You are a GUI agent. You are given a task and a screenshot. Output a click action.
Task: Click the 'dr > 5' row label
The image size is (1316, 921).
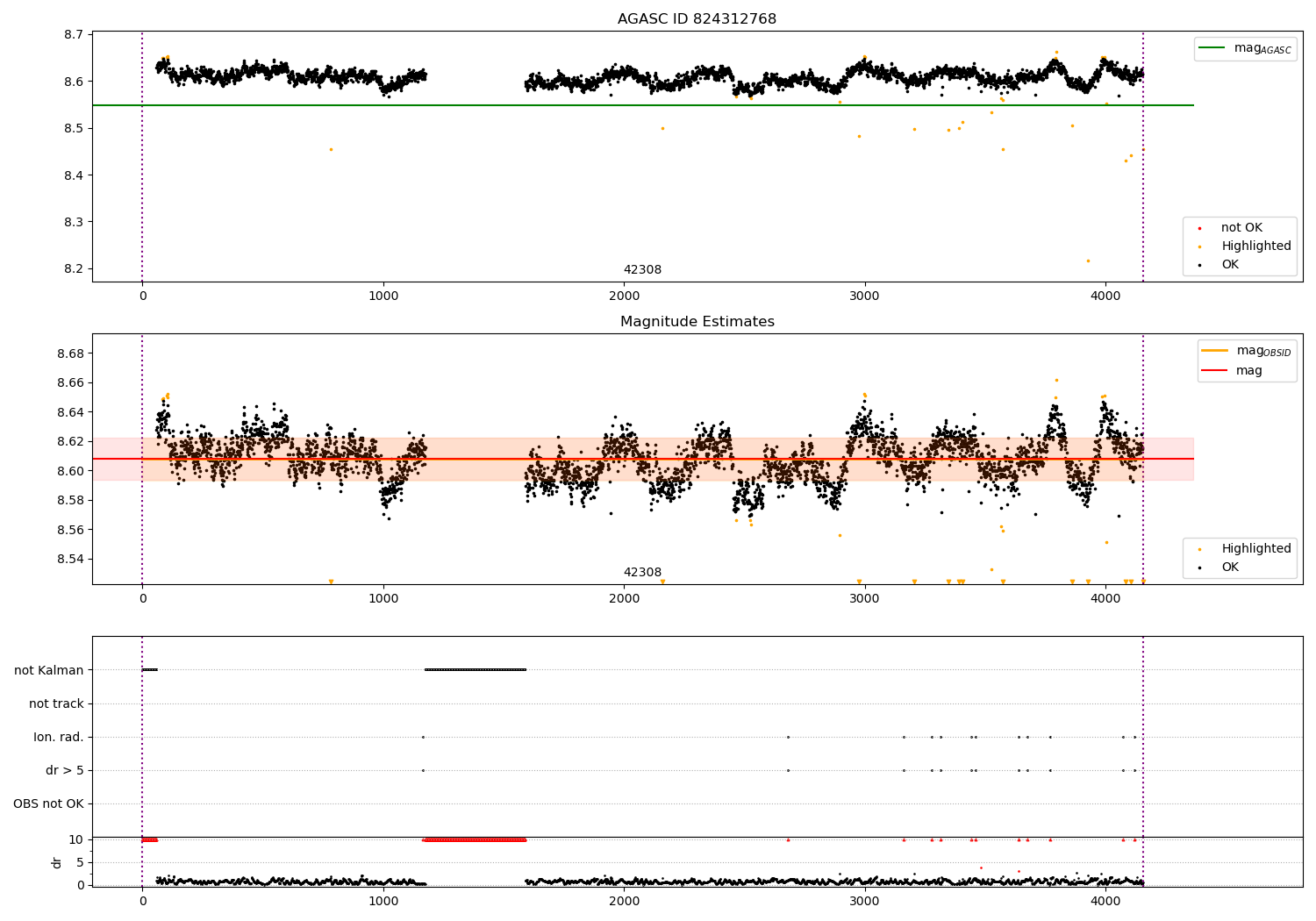[65, 770]
